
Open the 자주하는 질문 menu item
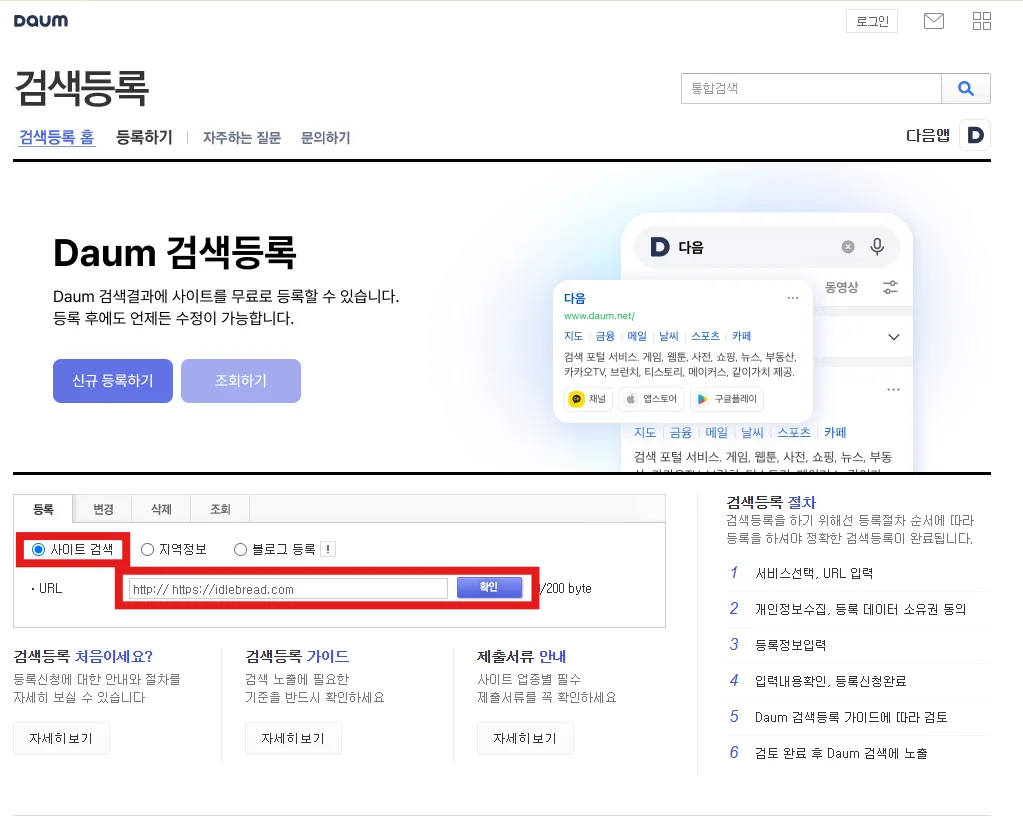pyautogui.click(x=241, y=138)
